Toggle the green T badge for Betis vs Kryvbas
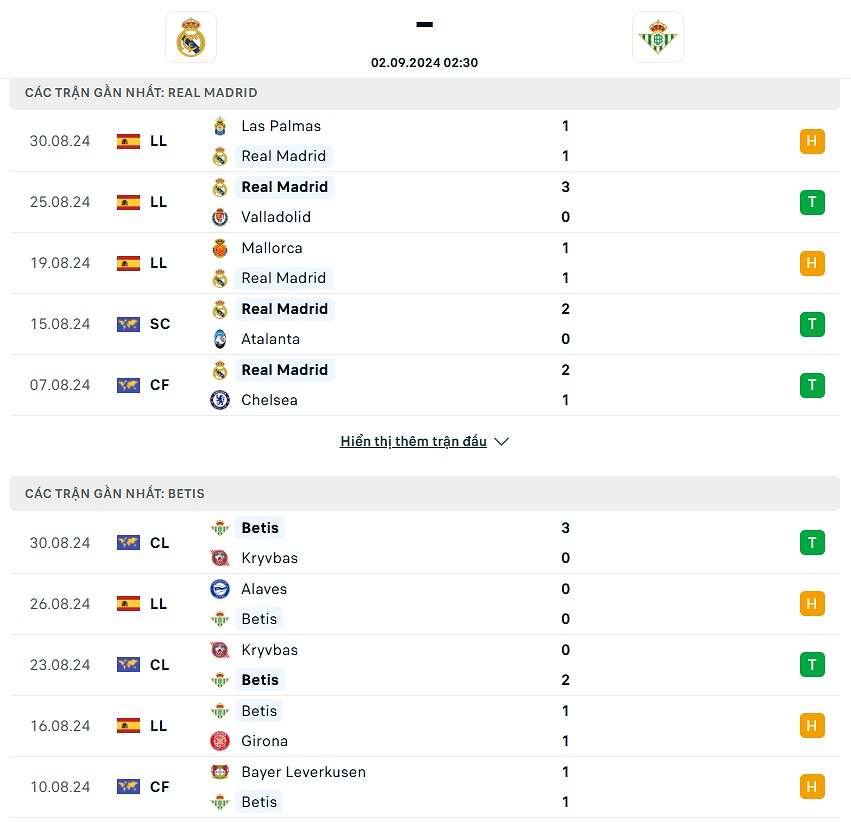 click(812, 543)
